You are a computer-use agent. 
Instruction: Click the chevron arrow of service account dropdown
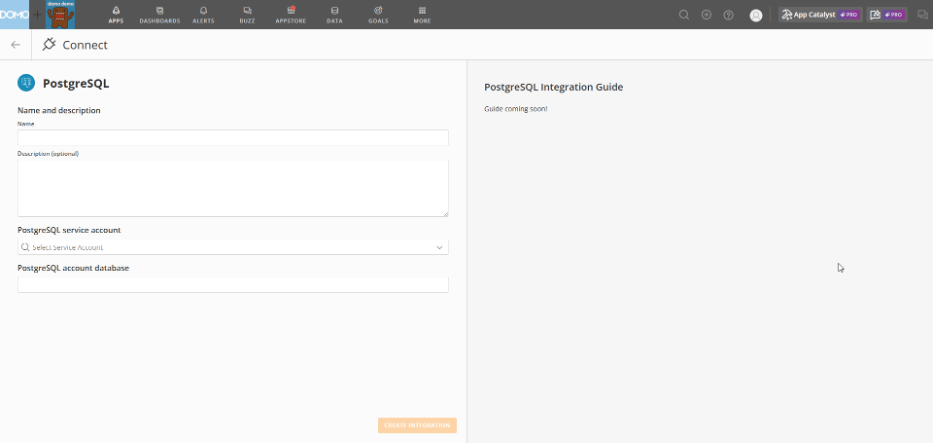440,247
